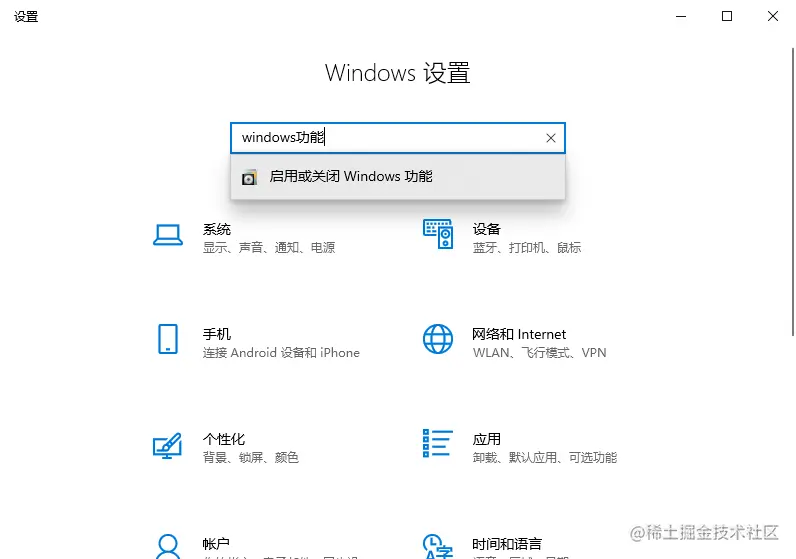Click the description 蓝牙、打印机、鼠标
Viewport: 796px width, 559px height.
tap(526, 248)
